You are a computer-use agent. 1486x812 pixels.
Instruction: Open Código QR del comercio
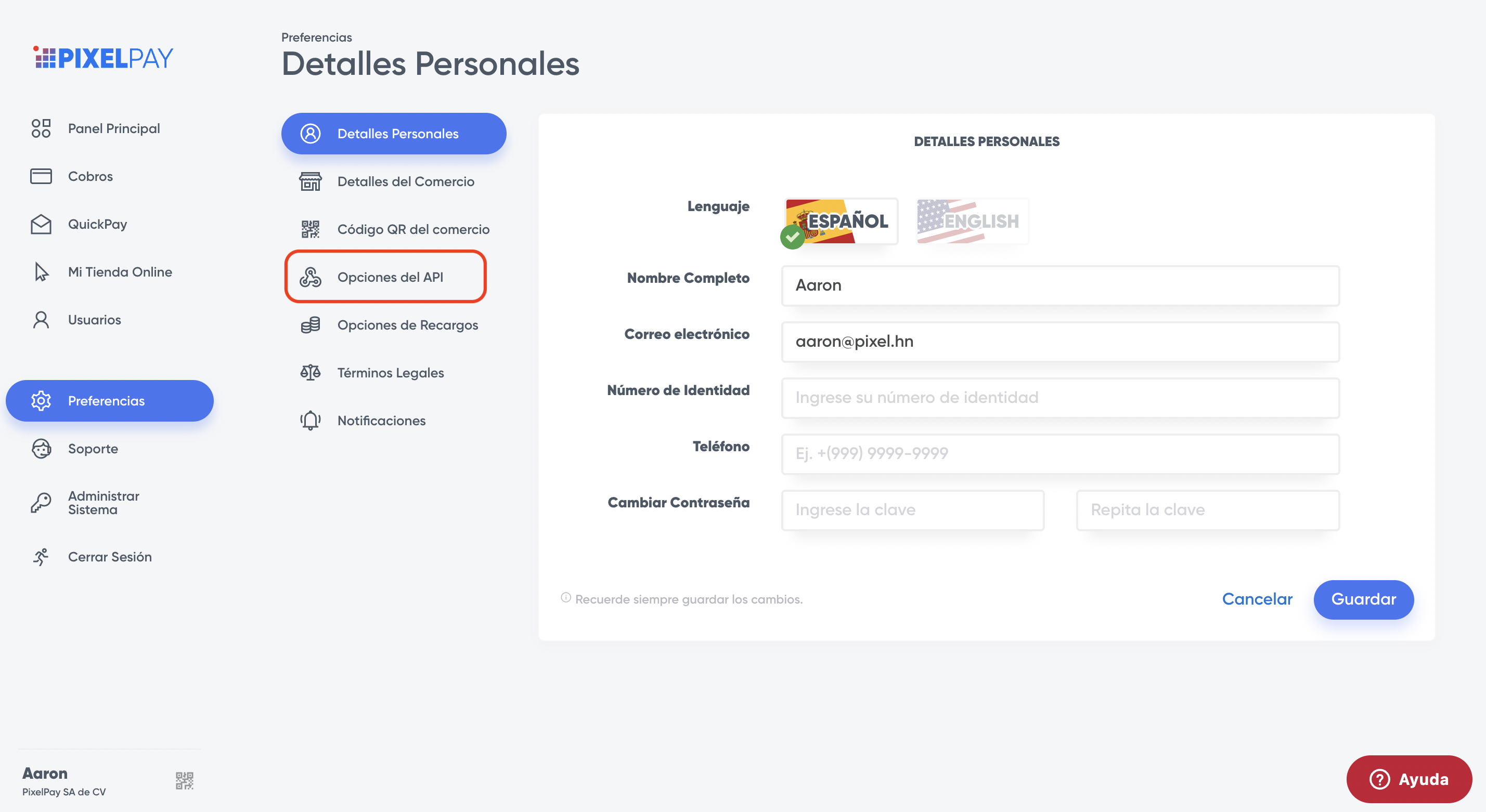(x=412, y=230)
